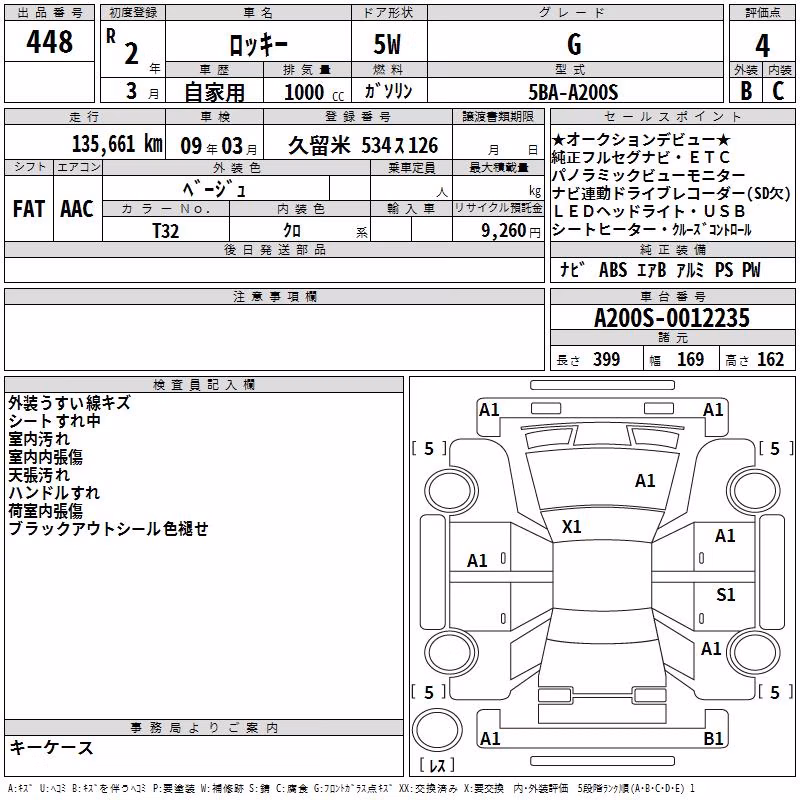The height and width of the screenshot is (800, 800).
Task: Click the overall evaluation score 4
Action: (x=762, y=46)
